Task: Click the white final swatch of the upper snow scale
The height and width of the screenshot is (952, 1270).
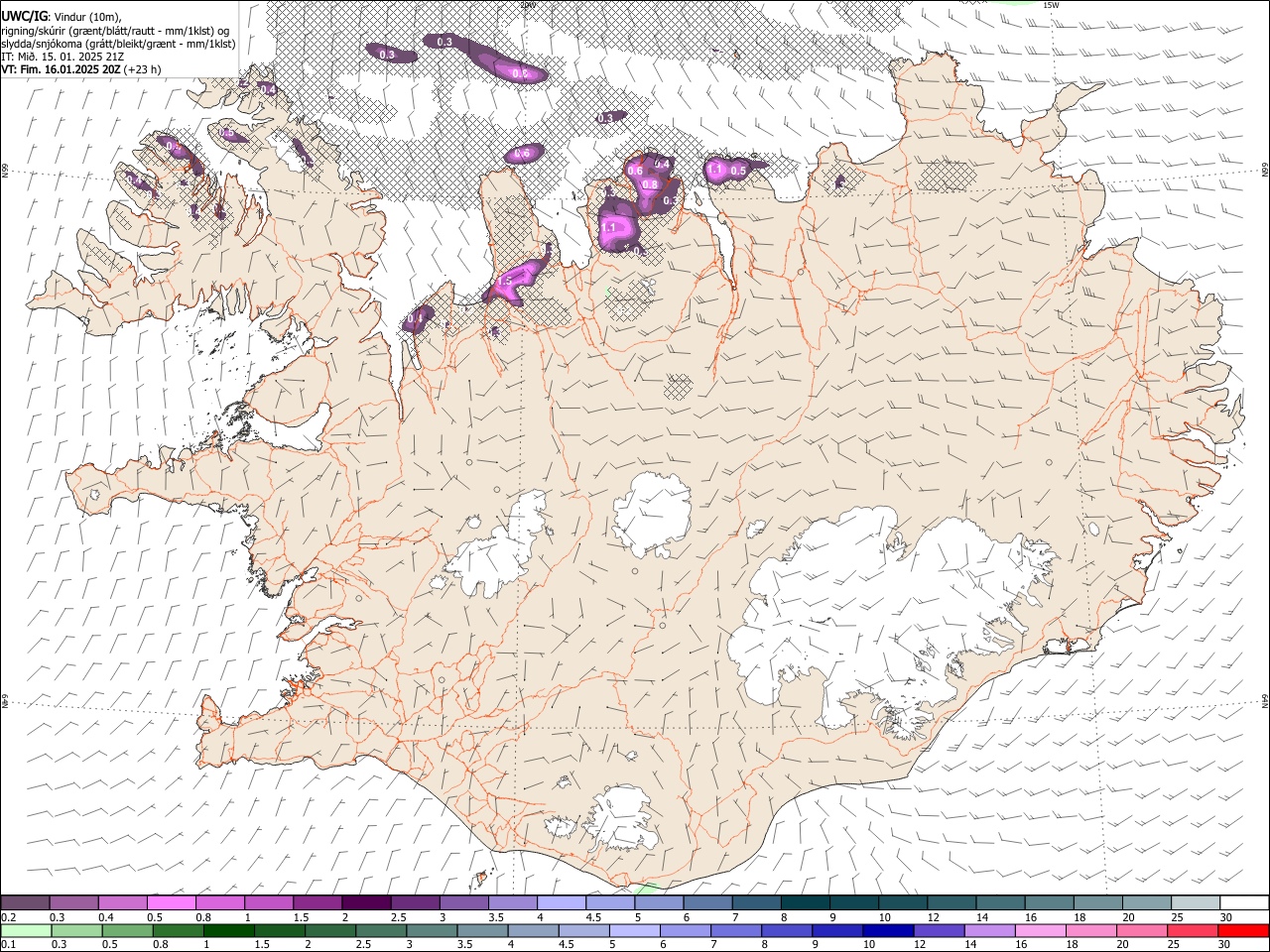Action: (x=1242, y=902)
